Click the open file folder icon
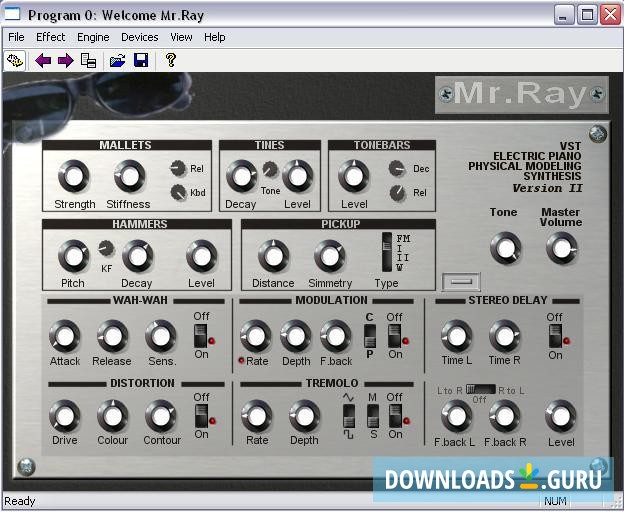This screenshot has height=512, width=624. [118, 61]
